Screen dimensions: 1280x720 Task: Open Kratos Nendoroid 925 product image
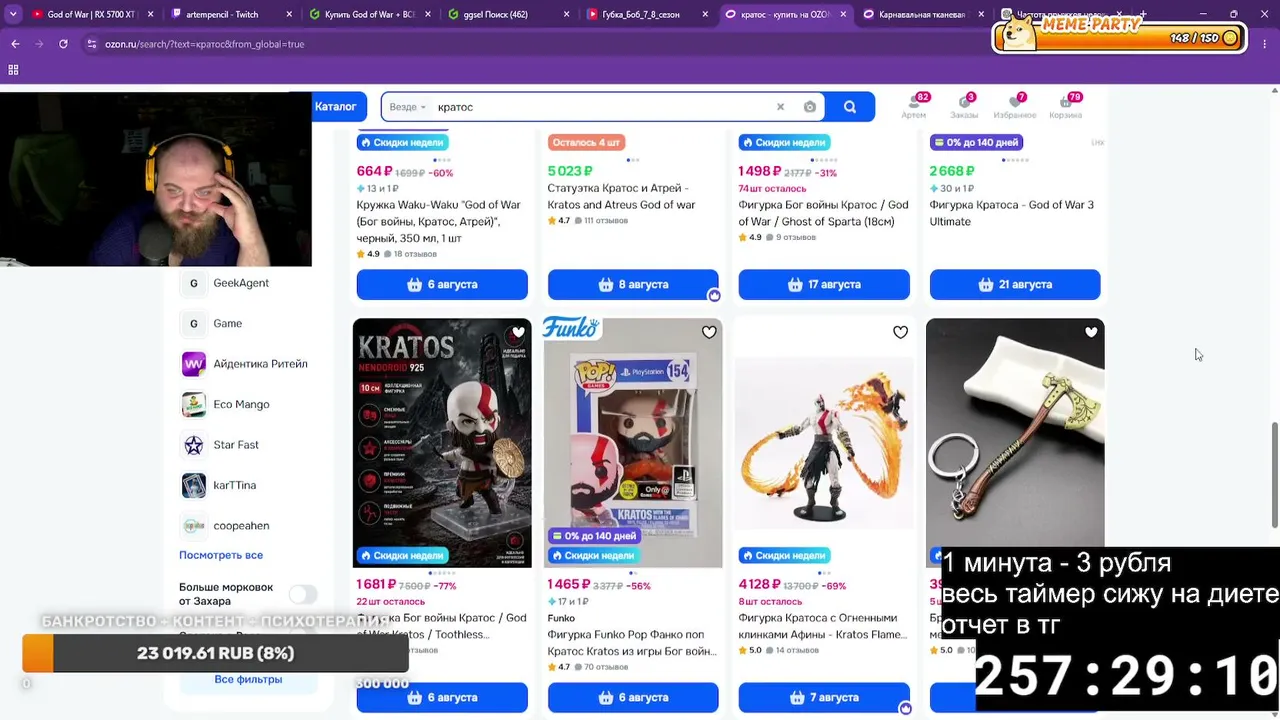coord(442,443)
